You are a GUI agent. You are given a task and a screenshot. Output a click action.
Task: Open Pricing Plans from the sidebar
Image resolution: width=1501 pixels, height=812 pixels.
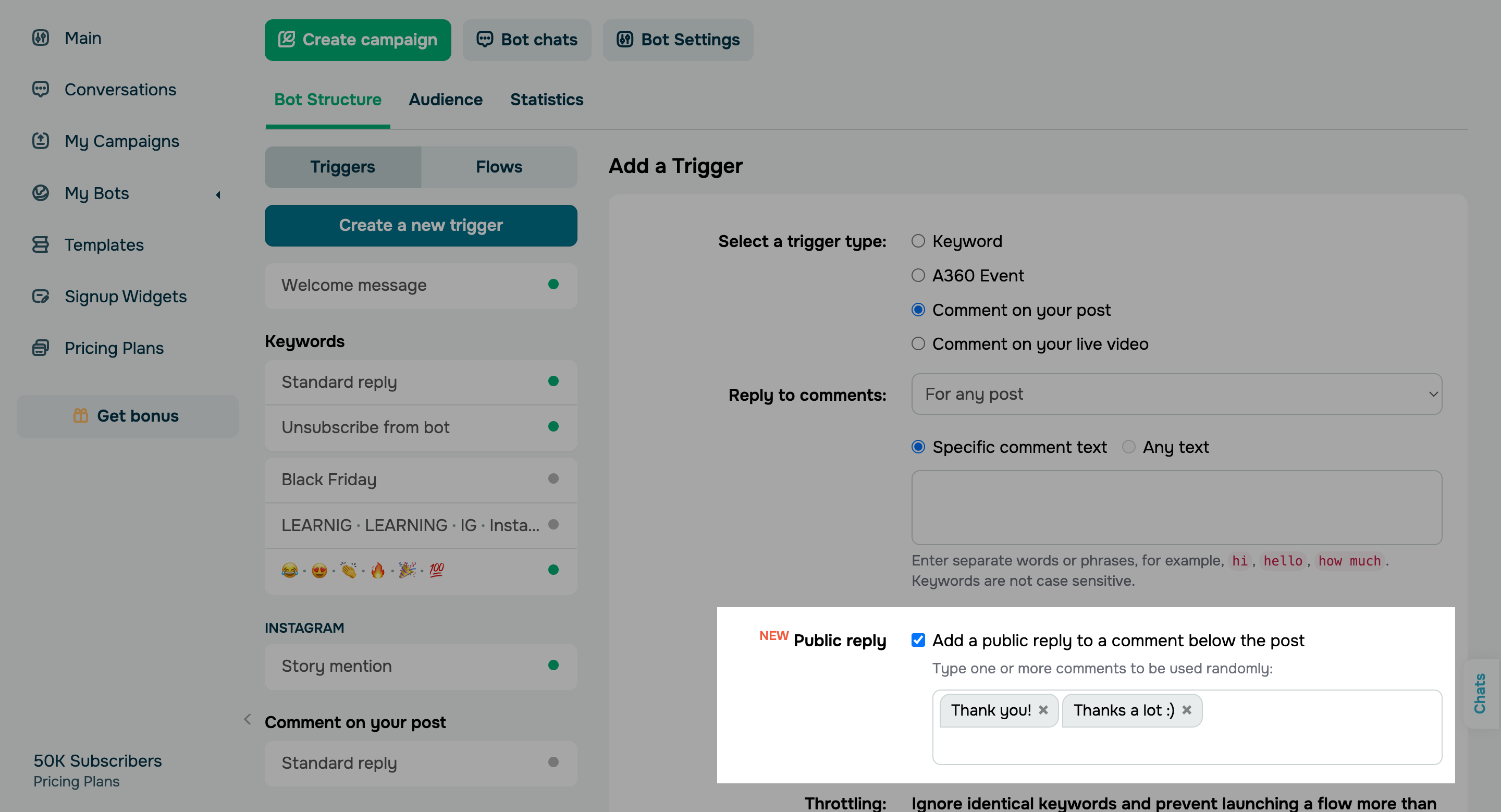point(114,348)
